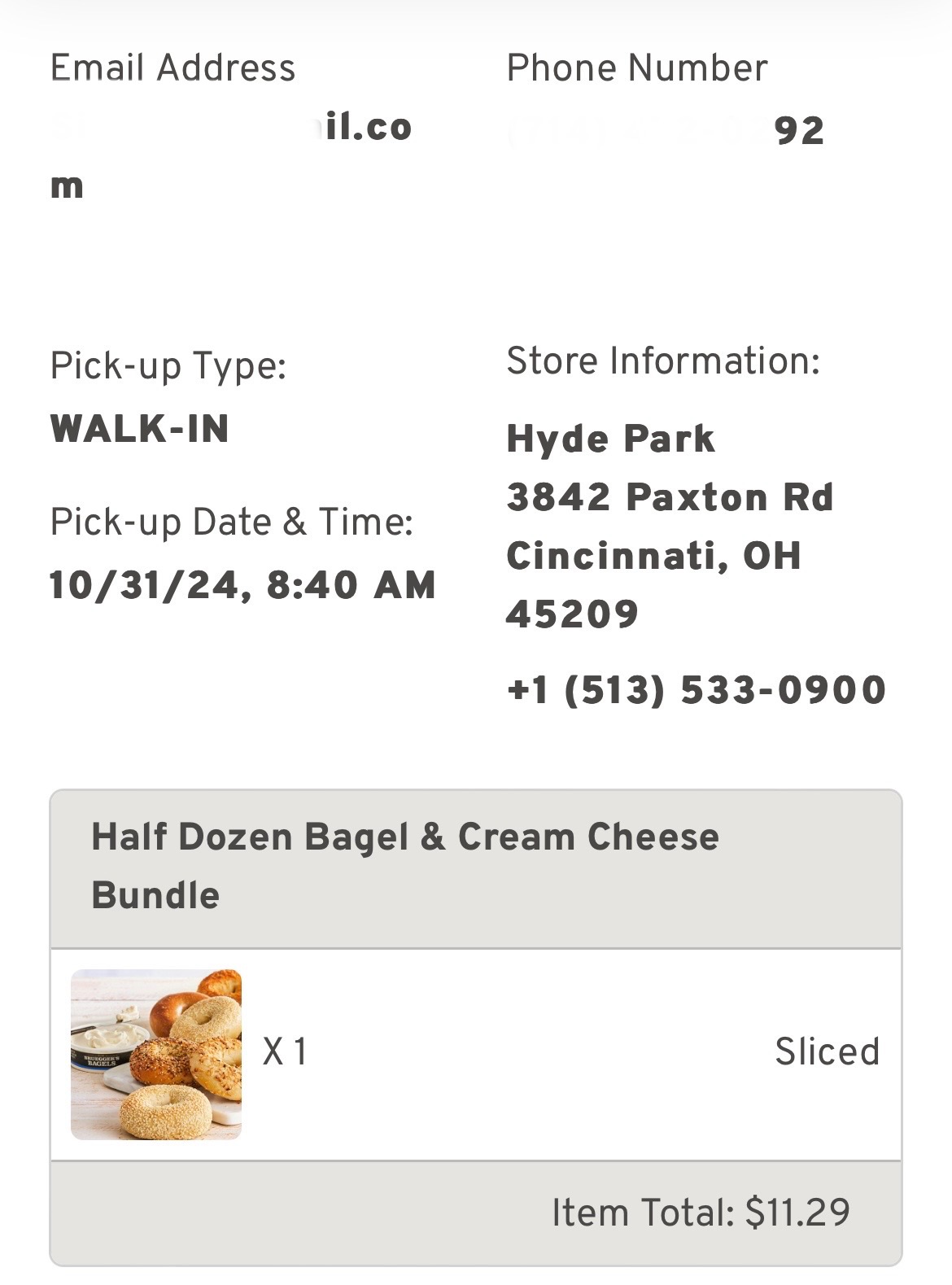952x1285 pixels.
Task: Tap the trailing "m" of the wrapped email
Action: coord(67,186)
